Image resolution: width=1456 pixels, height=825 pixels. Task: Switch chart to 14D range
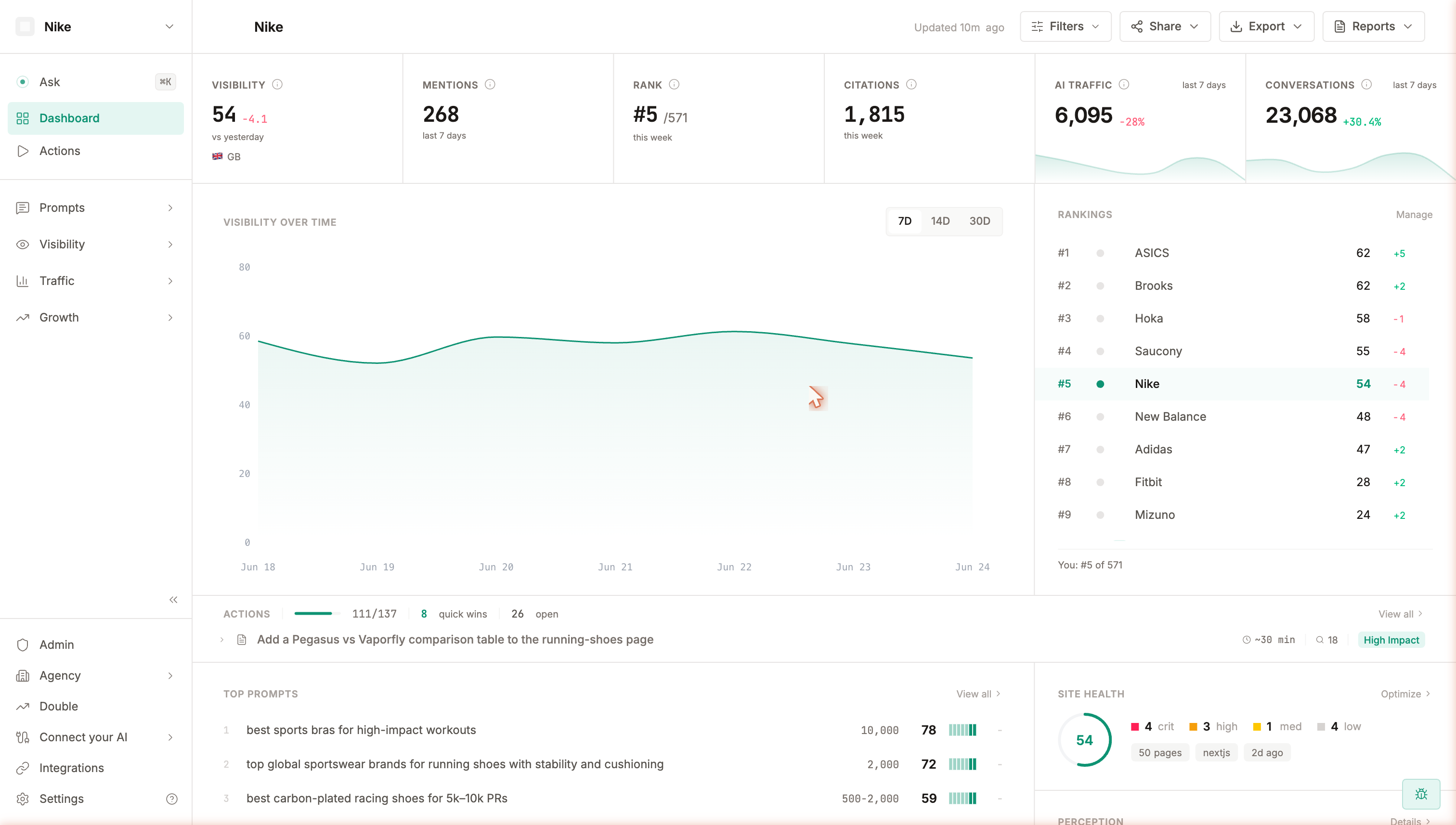click(x=940, y=221)
